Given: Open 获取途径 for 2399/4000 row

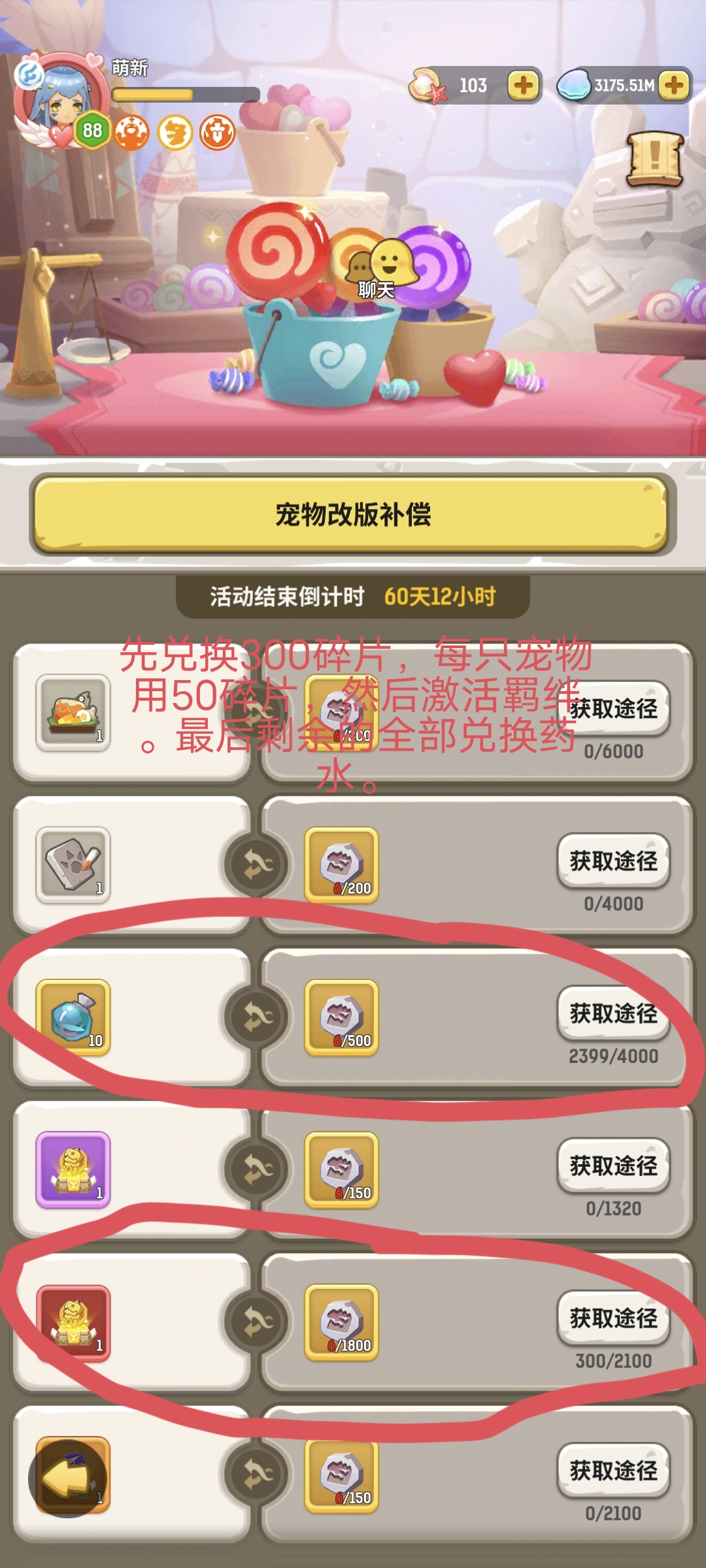Looking at the screenshot, I should click(613, 1013).
